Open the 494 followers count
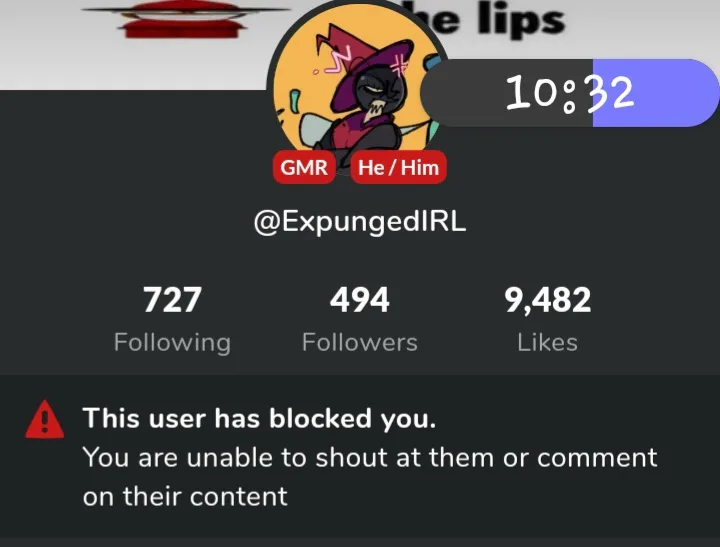 [x=360, y=300]
